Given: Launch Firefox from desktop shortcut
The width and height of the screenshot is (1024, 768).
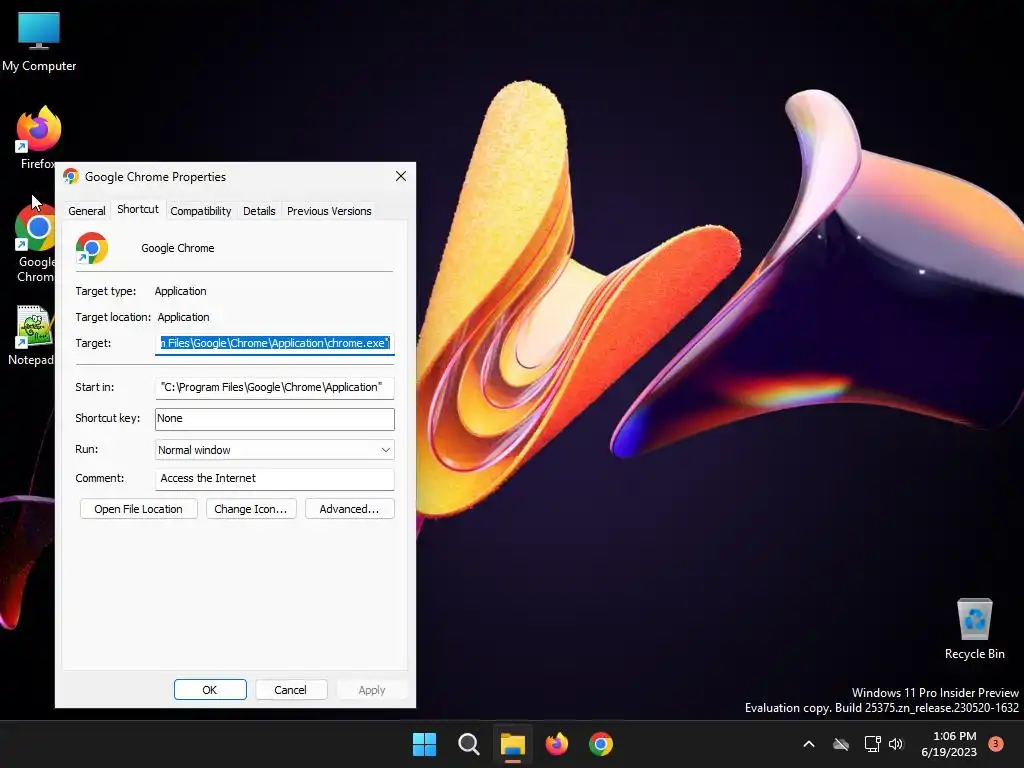Looking at the screenshot, I should pyautogui.click(x=38, y=137).
